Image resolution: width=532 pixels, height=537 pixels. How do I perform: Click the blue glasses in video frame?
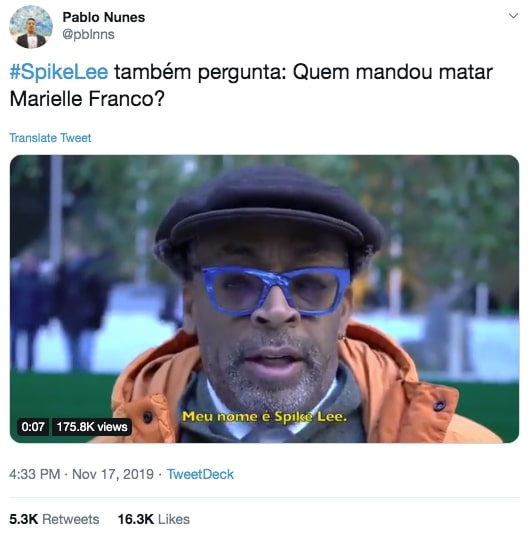pos(276,290)
